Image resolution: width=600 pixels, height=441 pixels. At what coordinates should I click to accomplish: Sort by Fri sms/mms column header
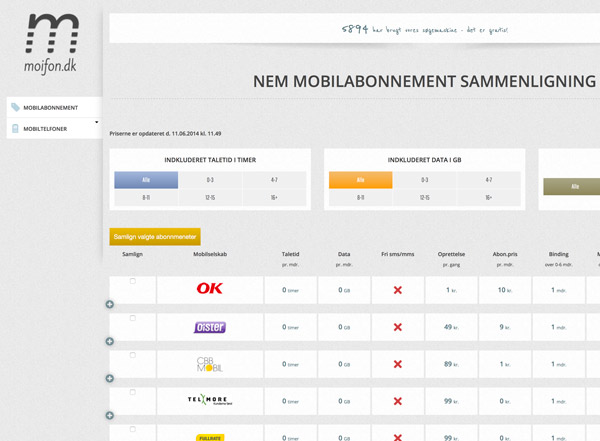click(398, 254)
